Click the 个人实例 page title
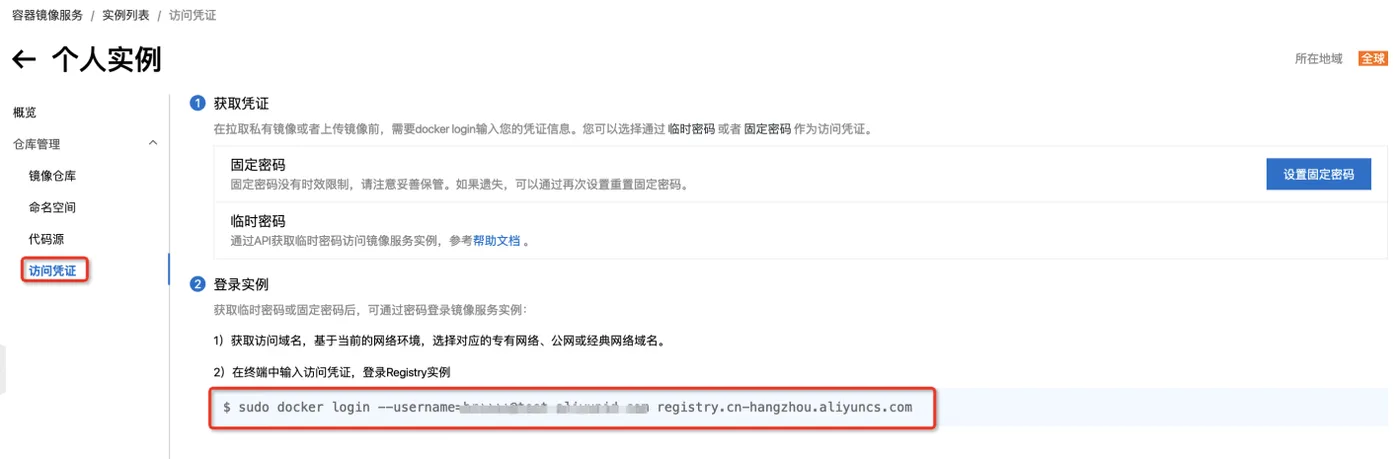This screenshot has width=1400, height=459. point(106,60)
